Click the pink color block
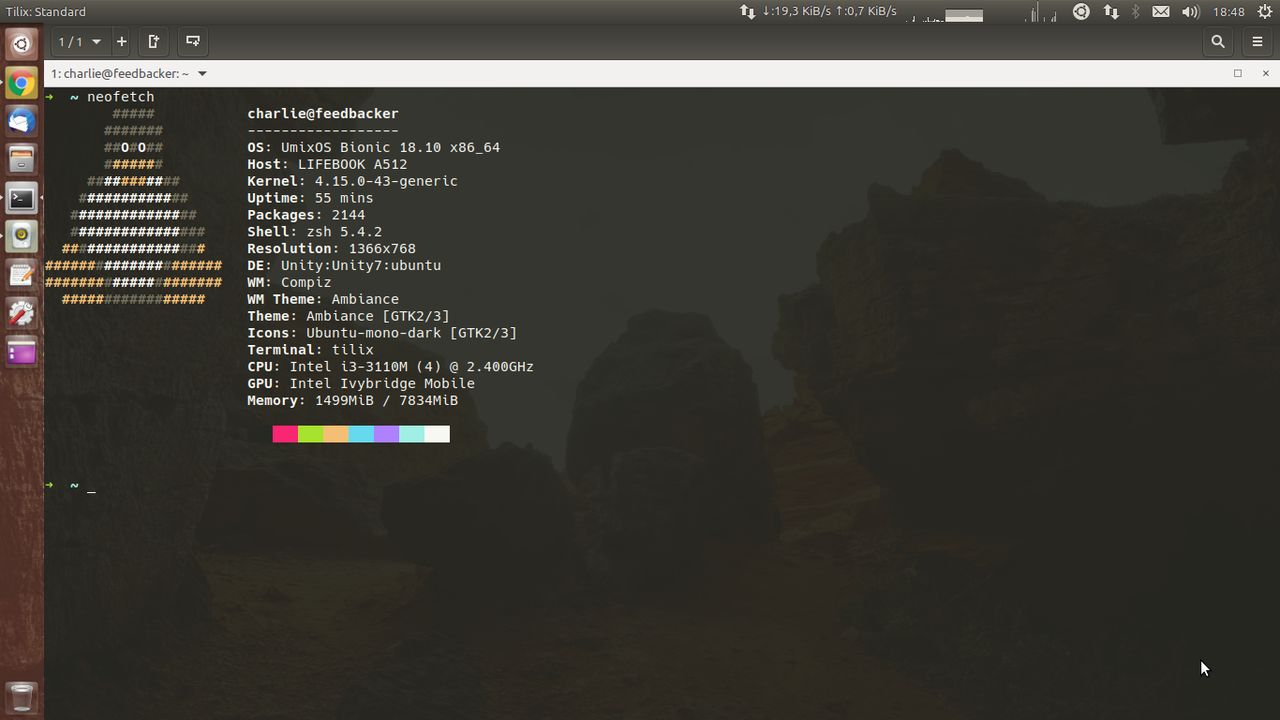This screenshot has width=1280, height=720. point(285,434)
